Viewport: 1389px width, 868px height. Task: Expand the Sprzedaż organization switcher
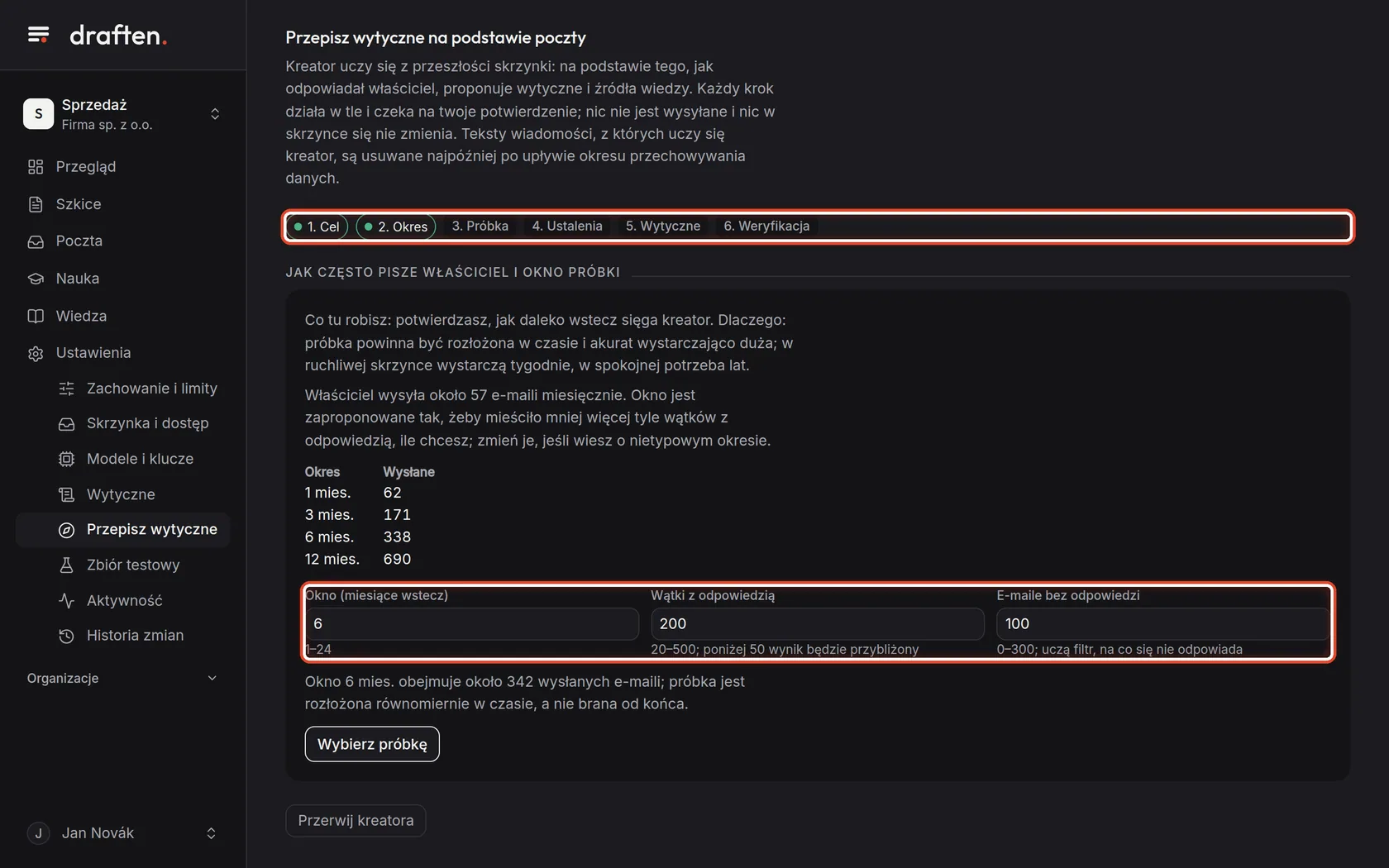(x=122, y=114)
